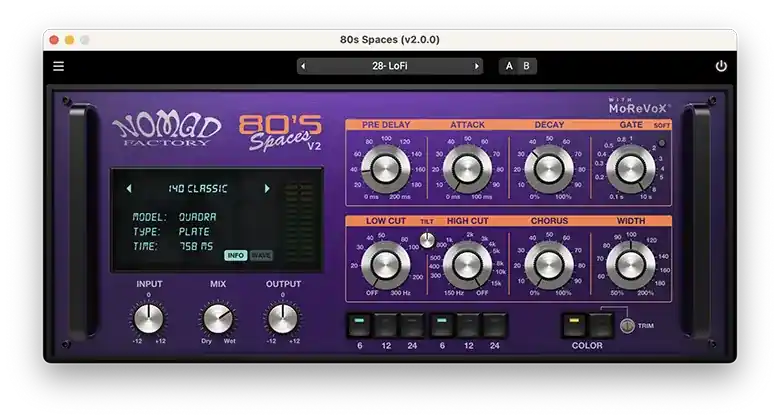Screen dimensions: 780x420
Task: Toggle the first COLOR button with yellow light
Action: pyautogui.click(x=574, y=325)
